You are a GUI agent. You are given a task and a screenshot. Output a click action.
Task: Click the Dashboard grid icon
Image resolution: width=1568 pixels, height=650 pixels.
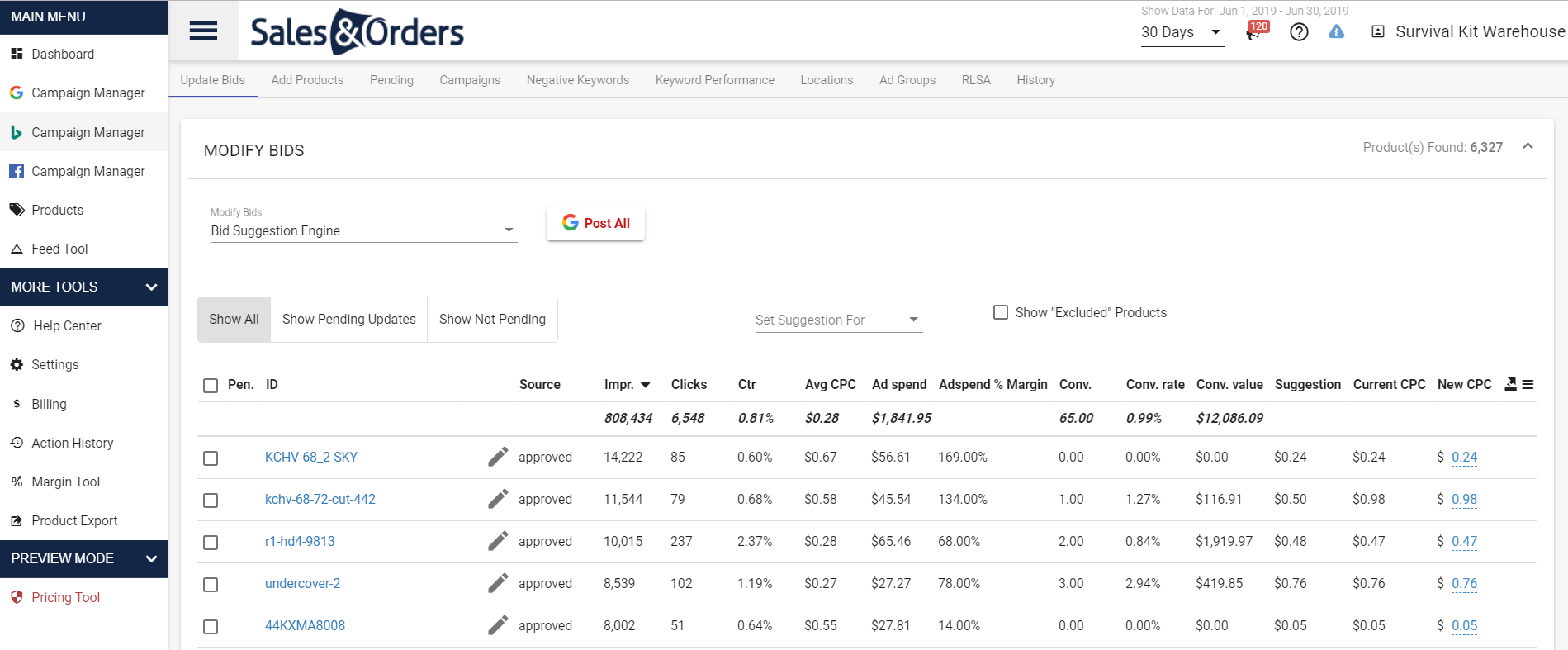coord(17,54)
